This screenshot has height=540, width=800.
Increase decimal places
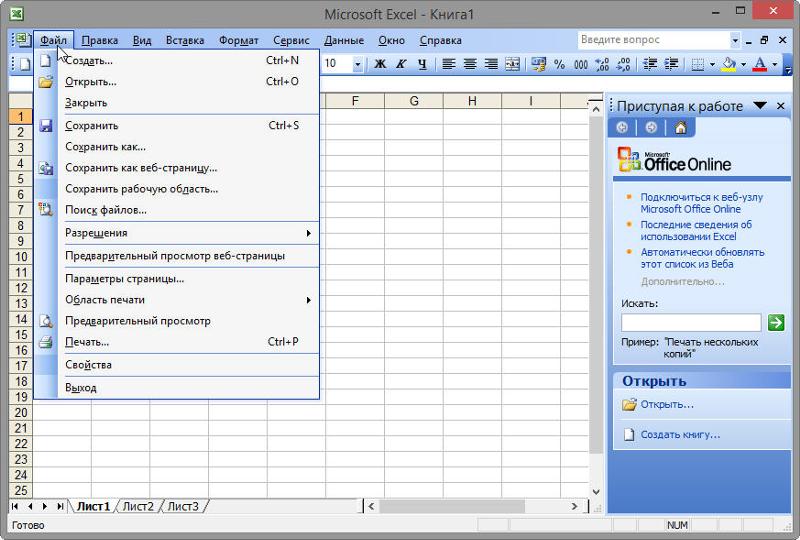click(x=602, y=64)
